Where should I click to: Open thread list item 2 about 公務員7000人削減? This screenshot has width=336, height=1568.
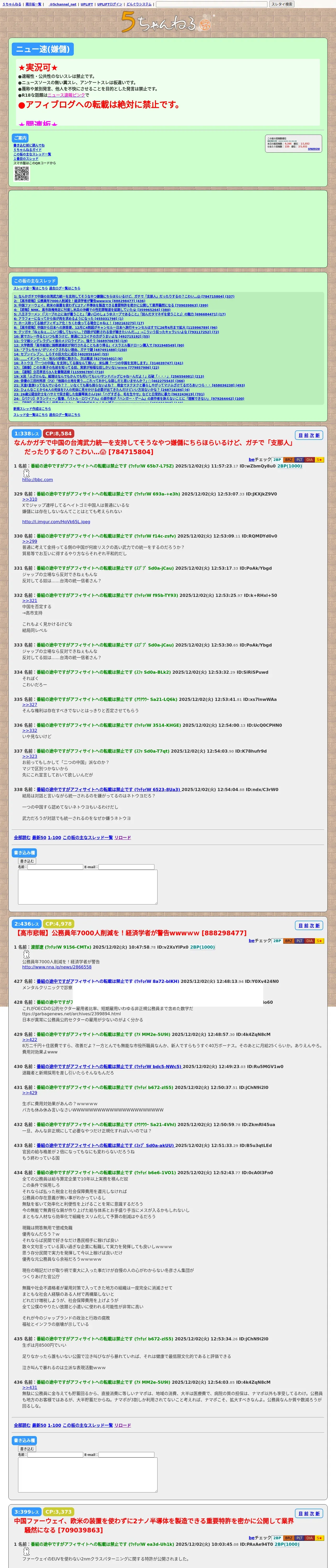[x=79, y=301]
